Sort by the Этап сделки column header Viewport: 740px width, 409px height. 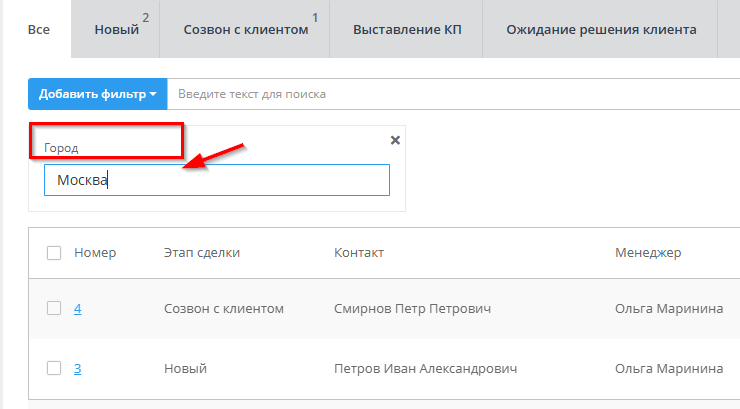point(201,253)
